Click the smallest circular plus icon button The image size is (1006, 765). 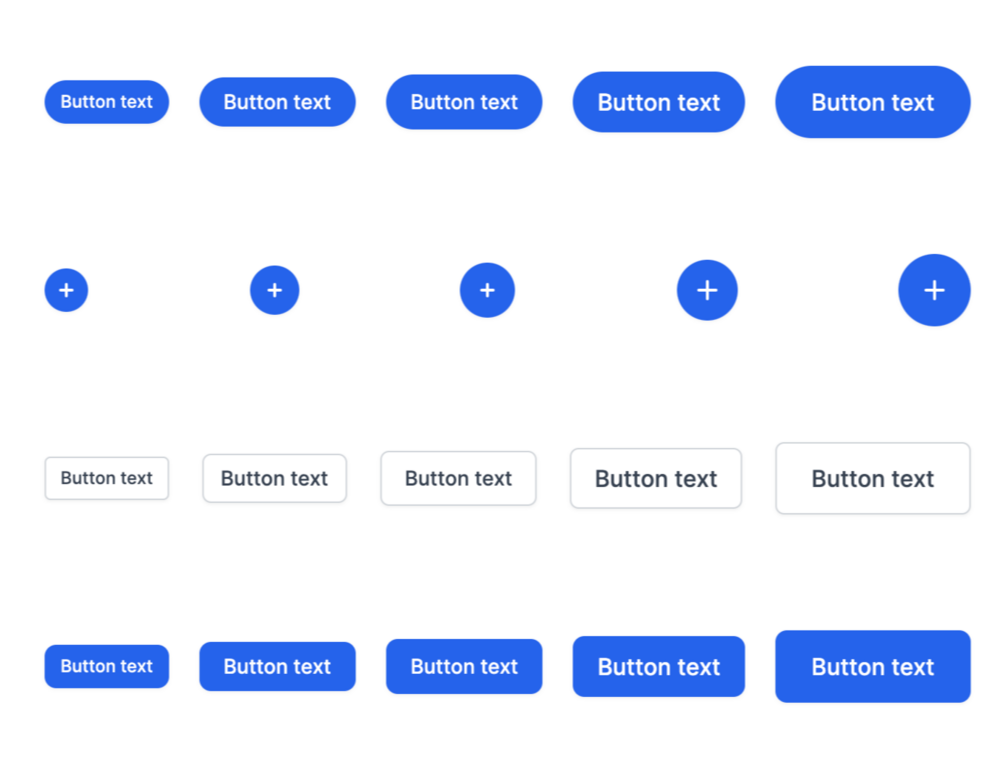[66, 290]
